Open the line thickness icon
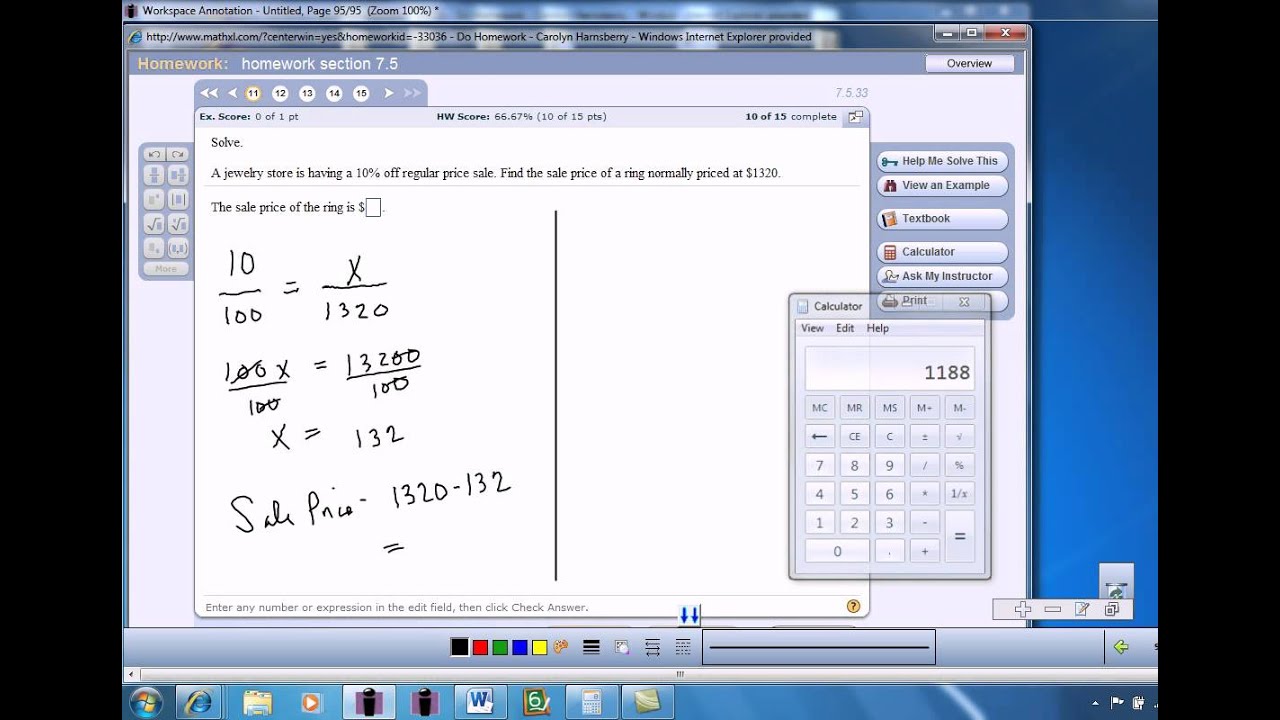The width and height of the screenshot is (1280, 720). tap(591, 647)
